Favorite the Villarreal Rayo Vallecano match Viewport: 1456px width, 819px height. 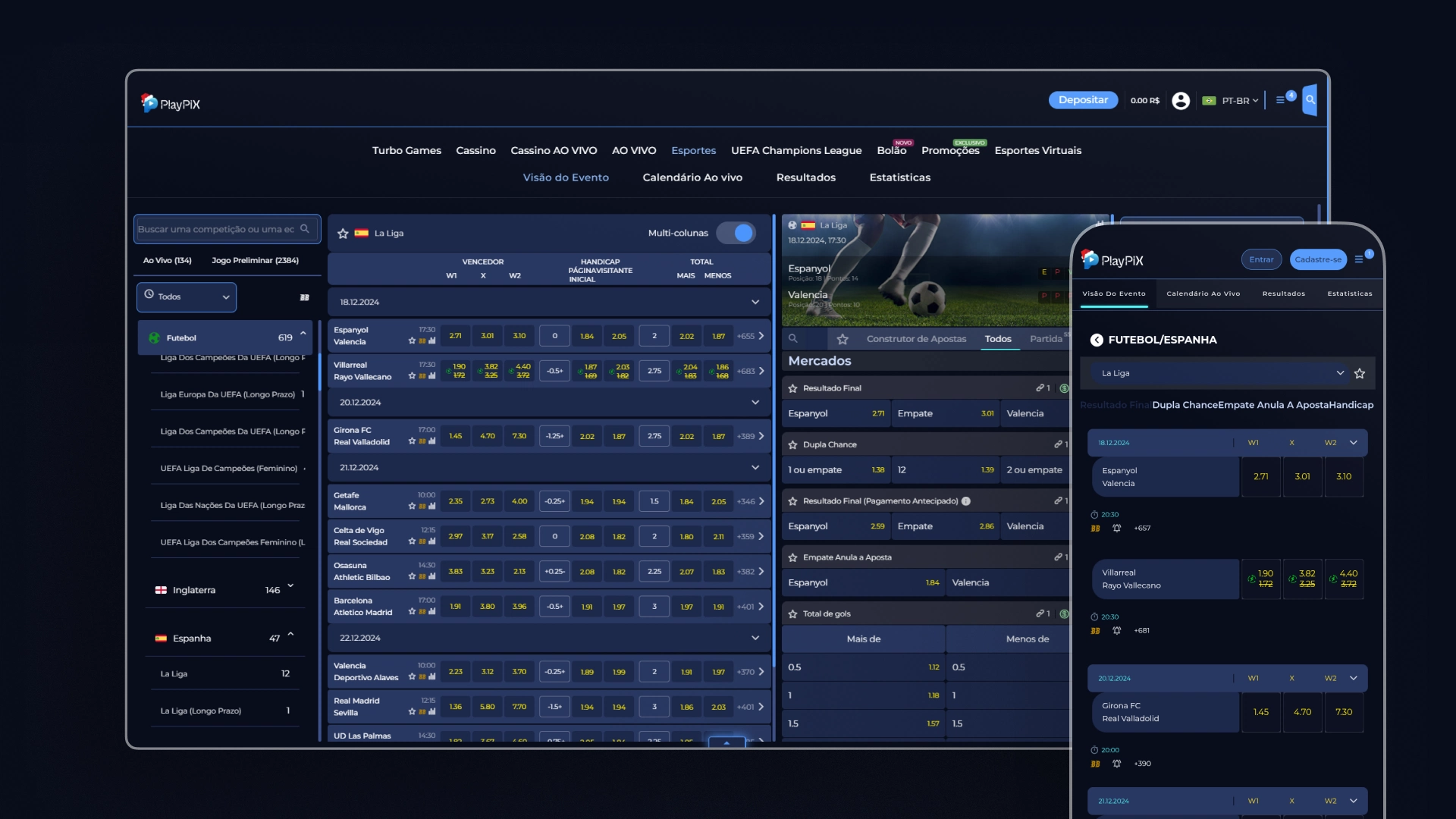[x=412, y=376]
